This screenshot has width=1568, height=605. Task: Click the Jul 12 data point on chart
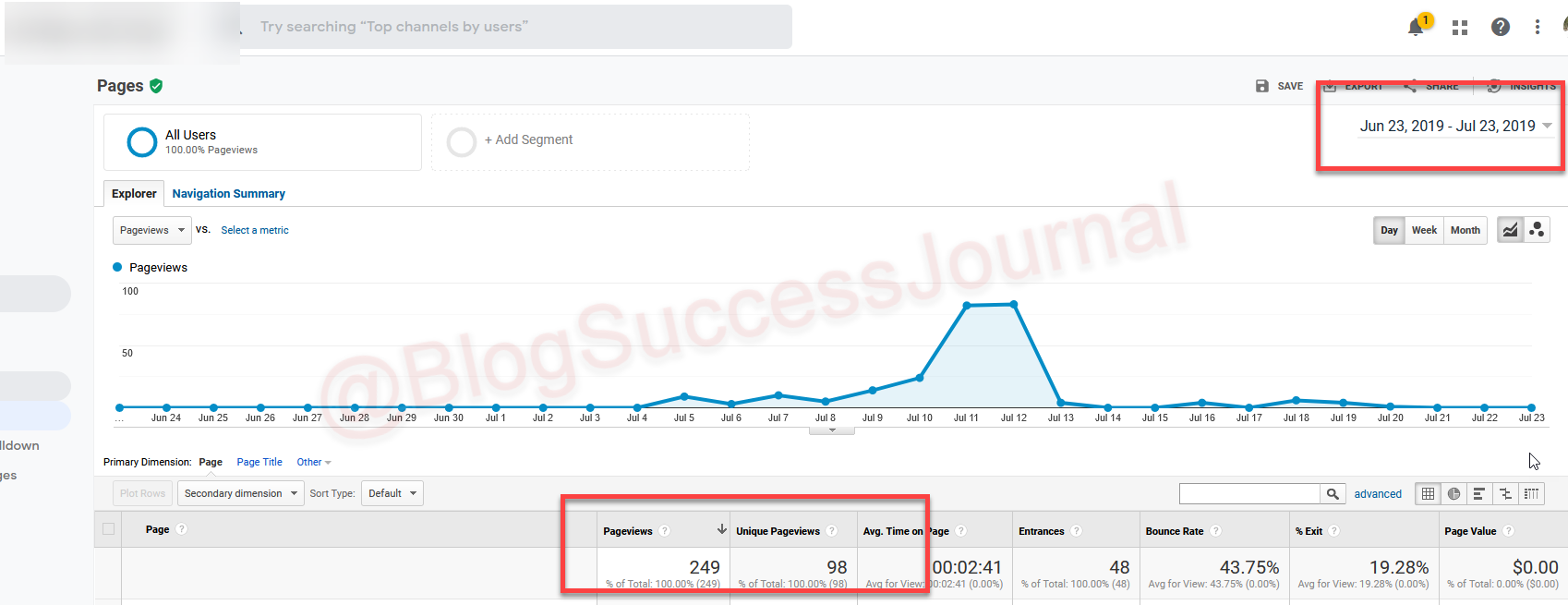coord(1014,304)
